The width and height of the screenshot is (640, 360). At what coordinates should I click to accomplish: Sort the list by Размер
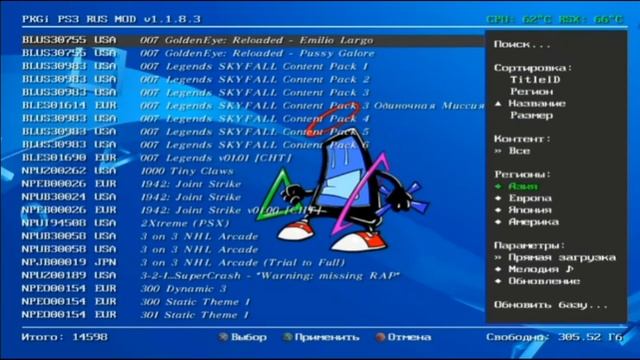pyautogui.click(x=531, y=115)
